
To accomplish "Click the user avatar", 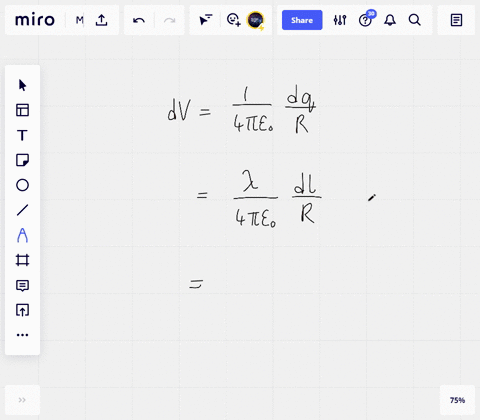I will [255, 20].
